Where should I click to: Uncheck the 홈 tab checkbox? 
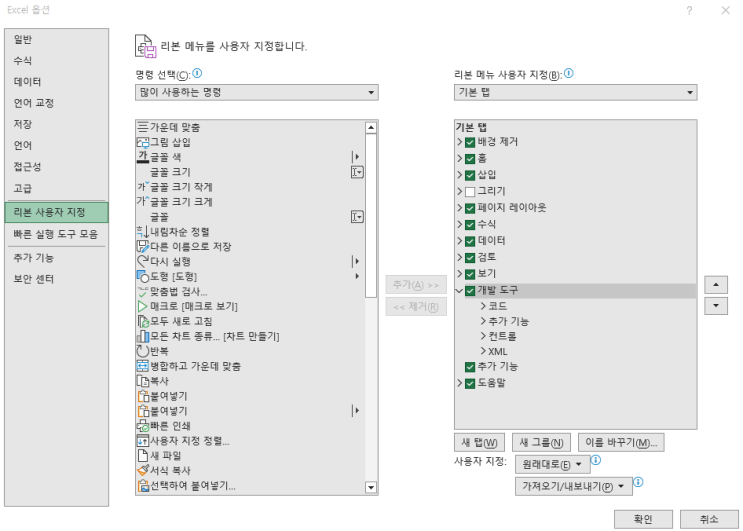(x=470, y=159)
